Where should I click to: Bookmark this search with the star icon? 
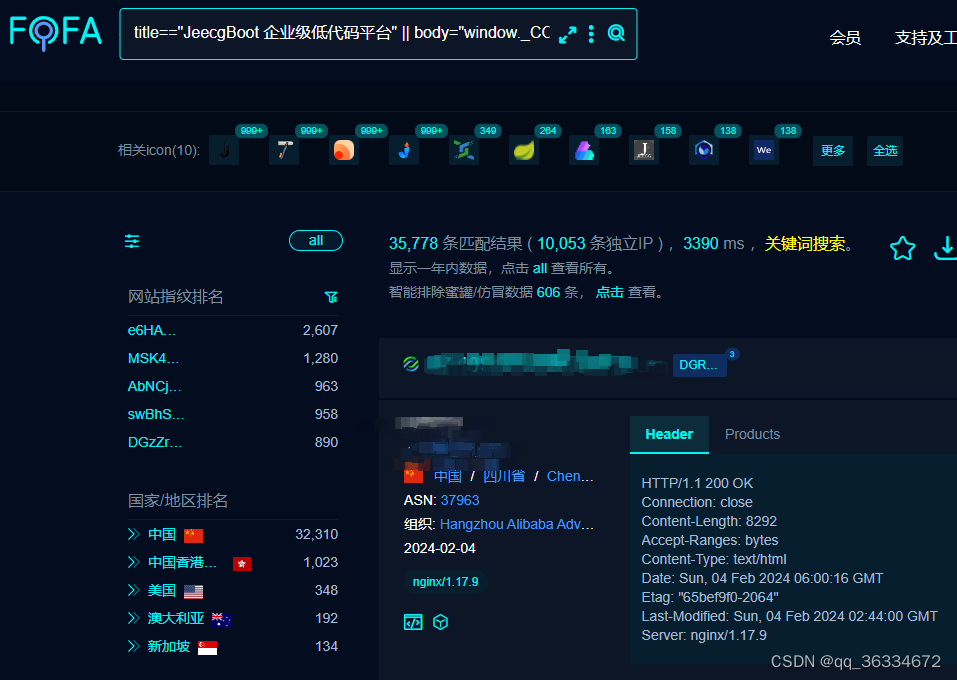(x=902, y=248)
